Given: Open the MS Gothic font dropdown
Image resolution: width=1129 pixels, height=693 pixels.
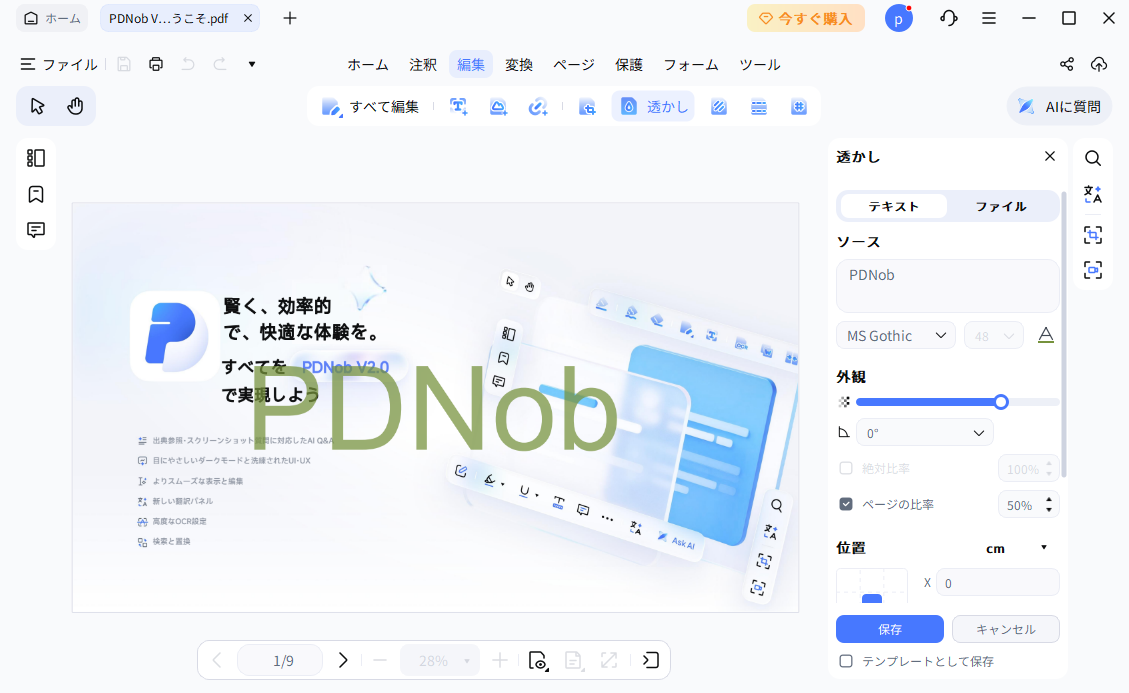Looking at the screenshot, I should tap(895, 336).
